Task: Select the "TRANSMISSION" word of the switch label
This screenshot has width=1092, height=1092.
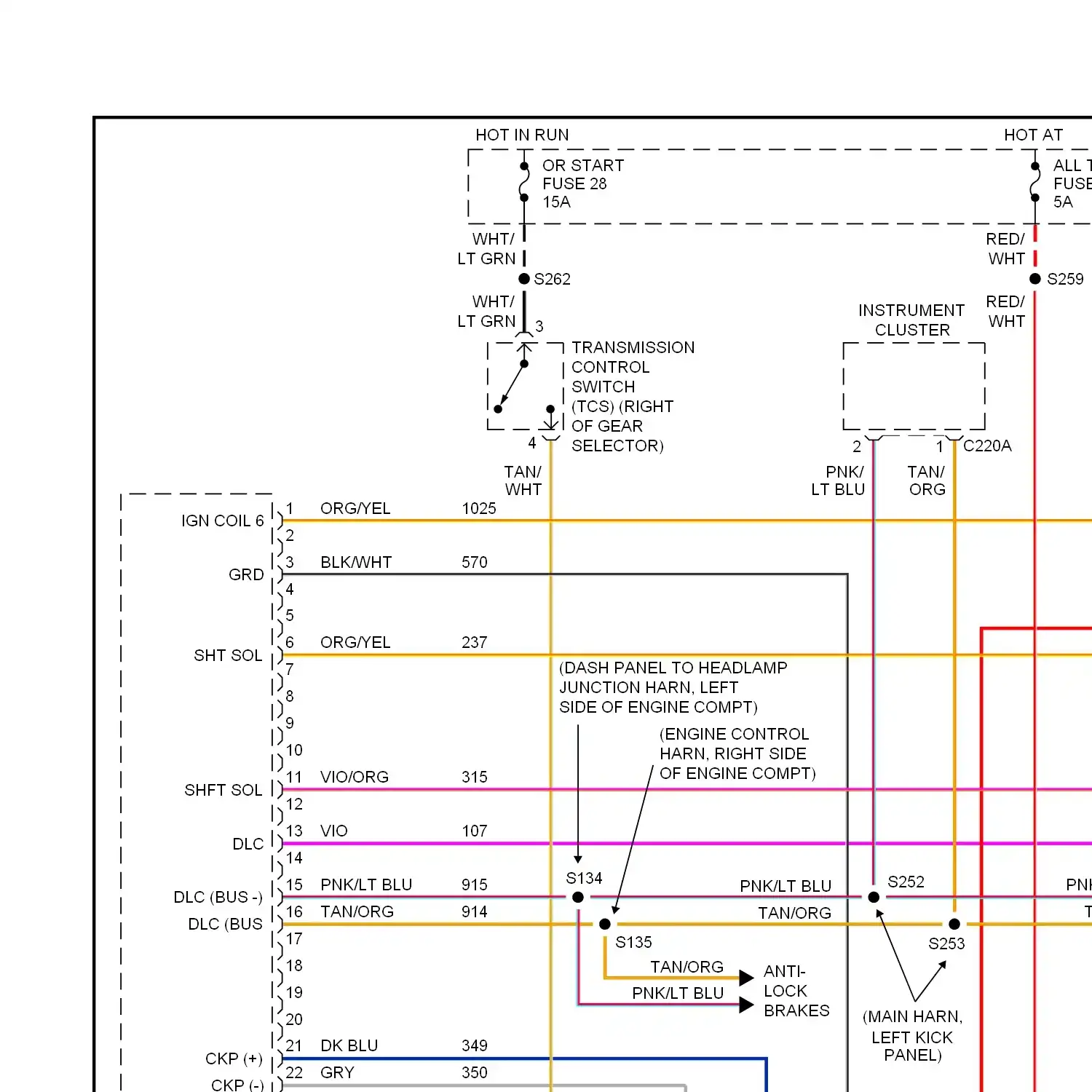Action: 633,347
